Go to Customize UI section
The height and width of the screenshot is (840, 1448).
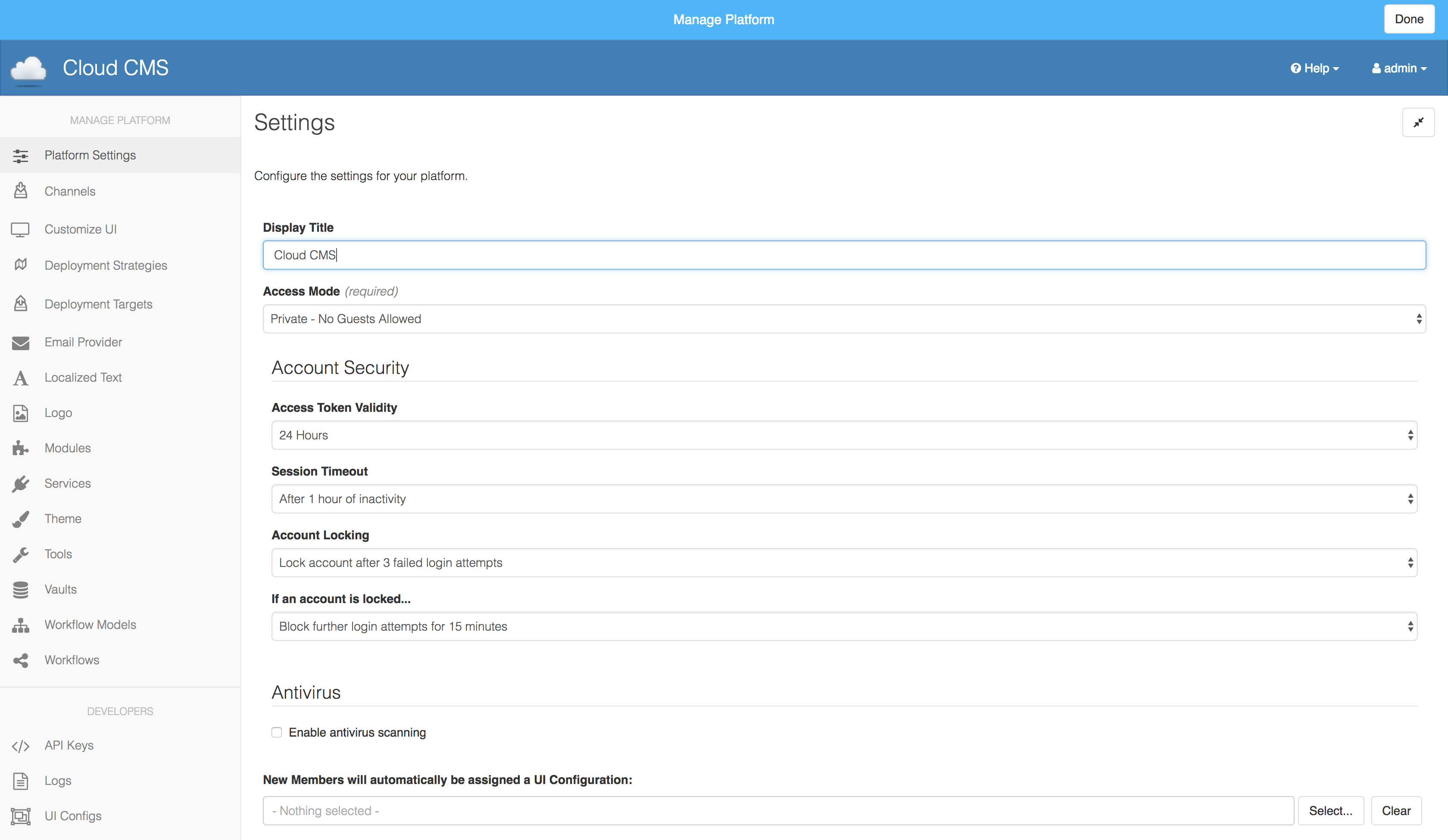[x=81, y=229]
